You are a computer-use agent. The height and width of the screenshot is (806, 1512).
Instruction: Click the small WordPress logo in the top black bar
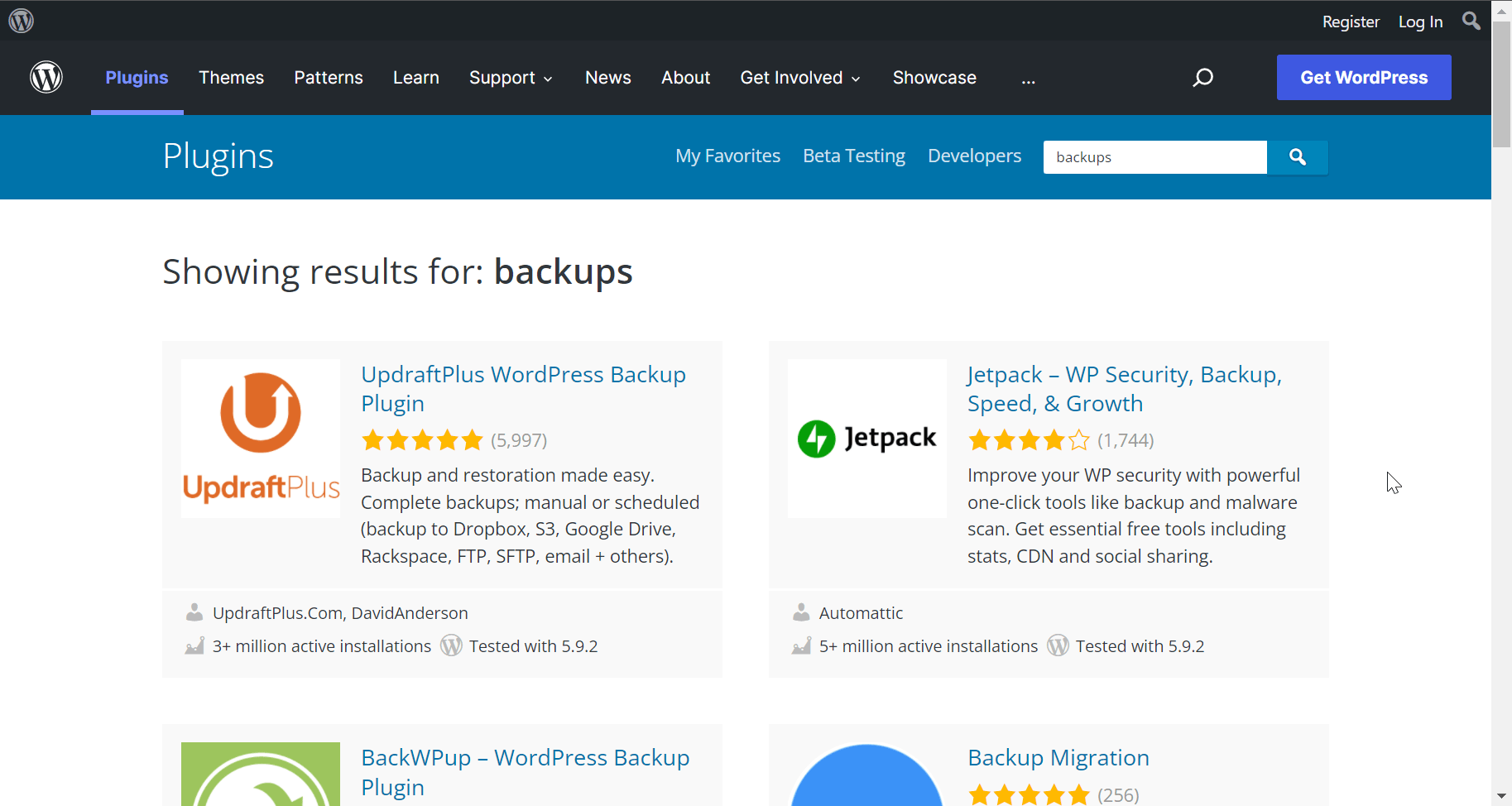point(21,20)
